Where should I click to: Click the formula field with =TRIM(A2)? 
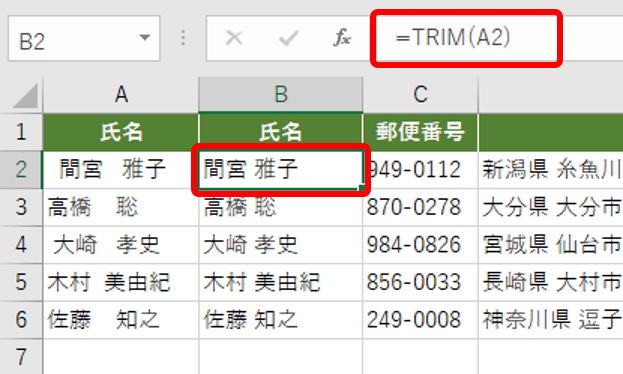click(466, 39)
